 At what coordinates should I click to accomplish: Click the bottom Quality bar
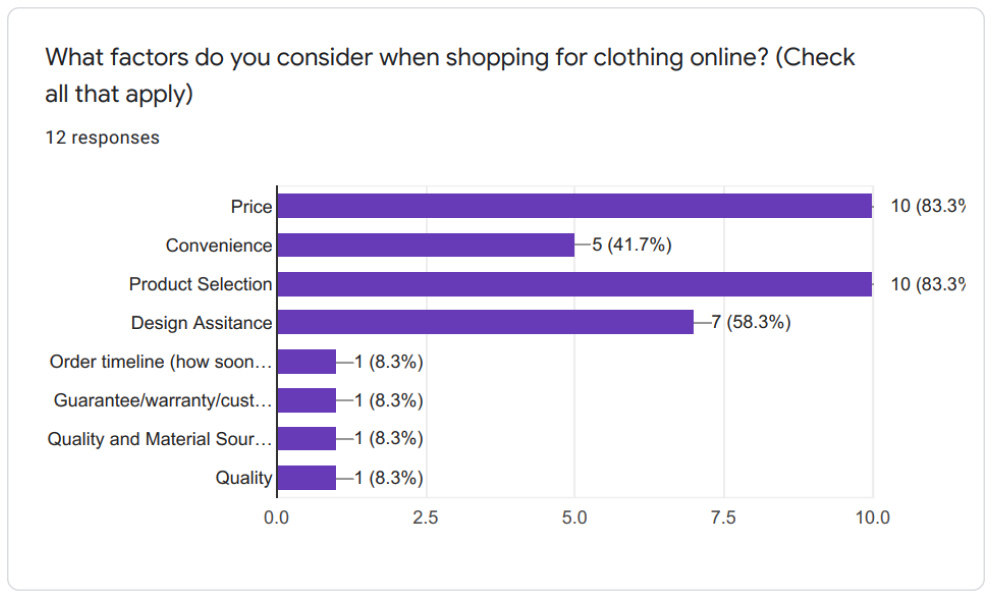(307, 478)
